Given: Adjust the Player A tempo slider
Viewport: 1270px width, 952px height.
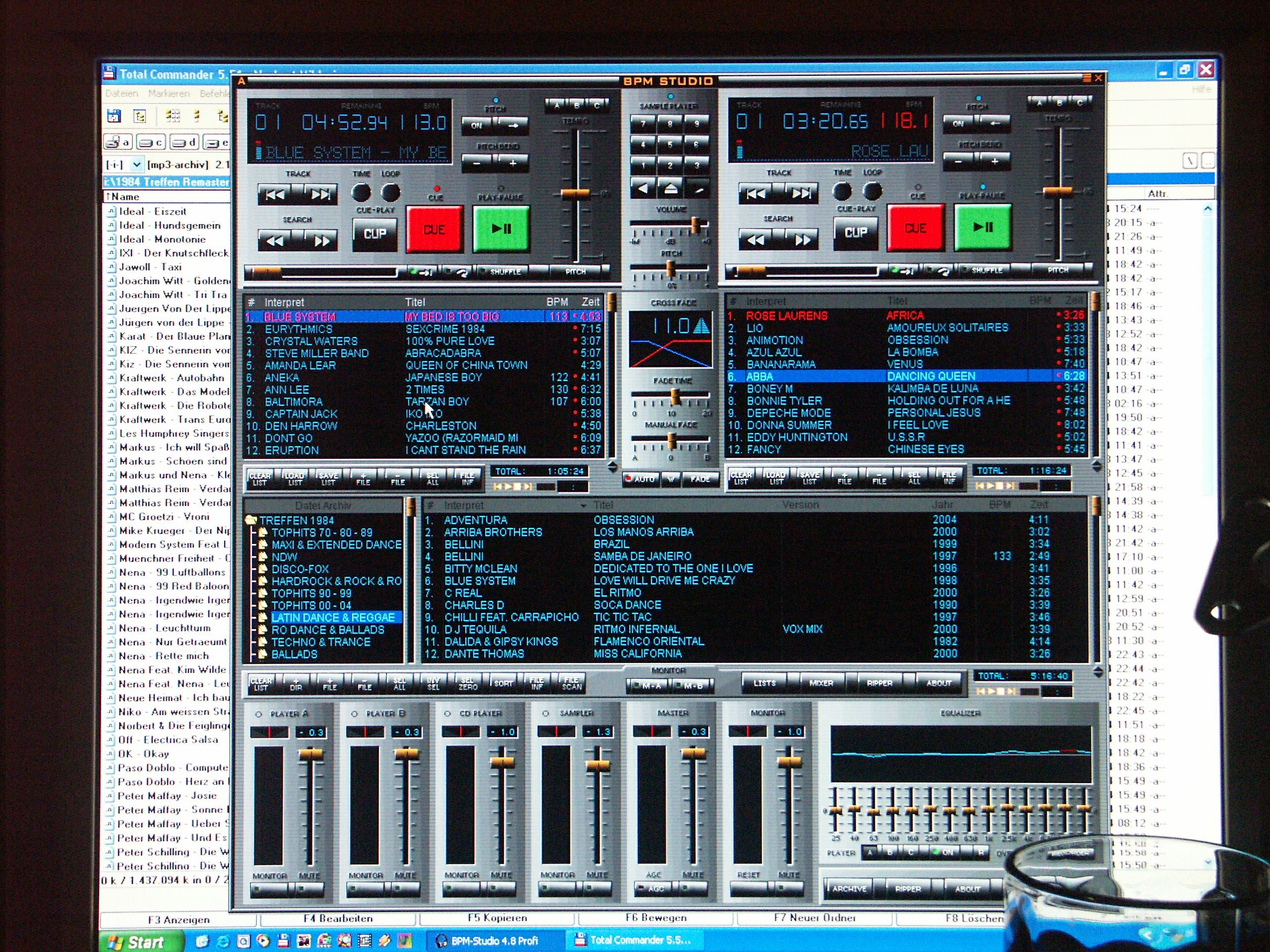Looking at the screenshot, I should click(575, 195).
